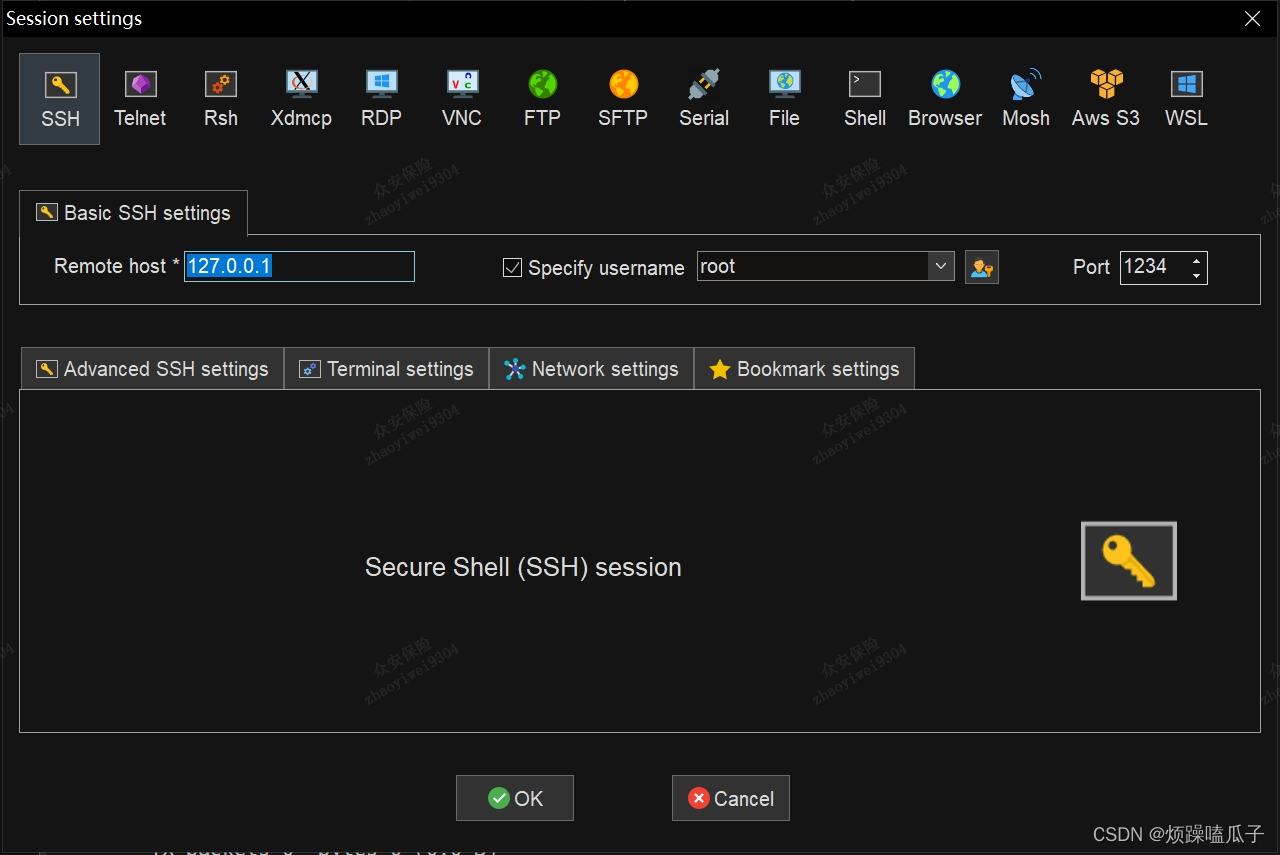Viewport: 1280px width, 855px height.
Task: Pick the Mosh session type
Action: [1026, 98]
